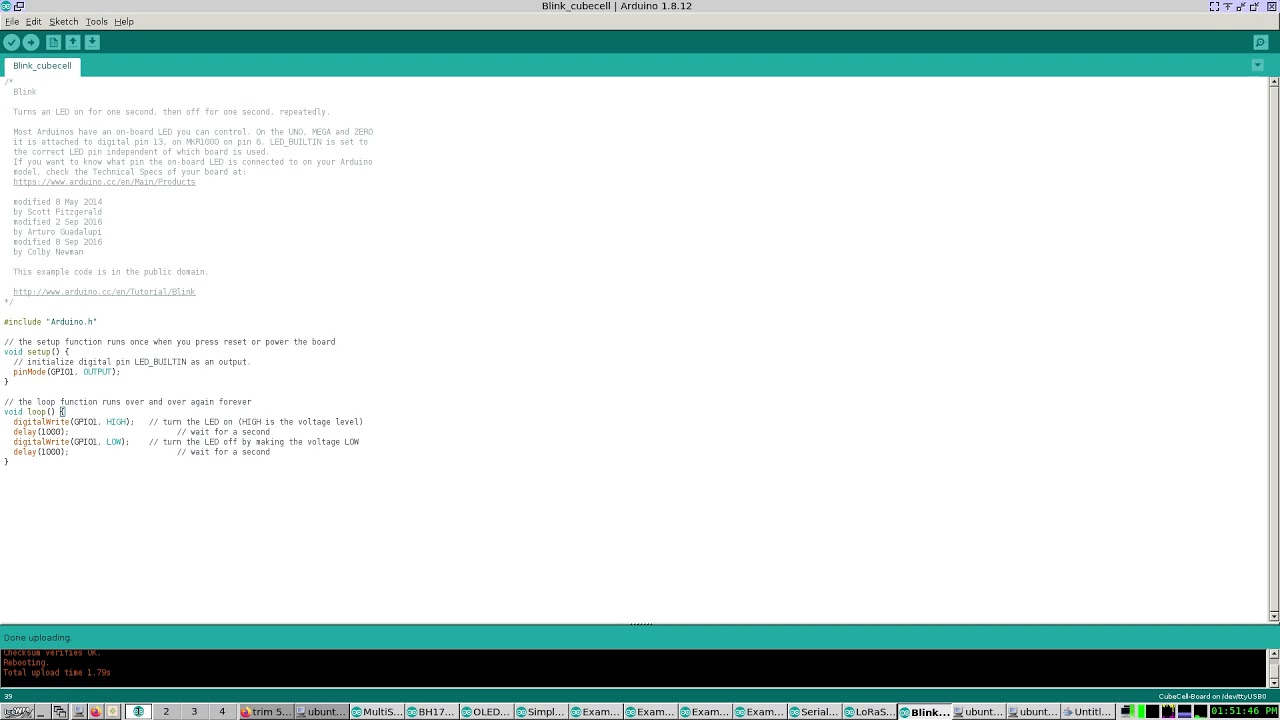Select the Blink_cubecell sketch tab
1280x720 pixels.
click(x=42, y=66)
